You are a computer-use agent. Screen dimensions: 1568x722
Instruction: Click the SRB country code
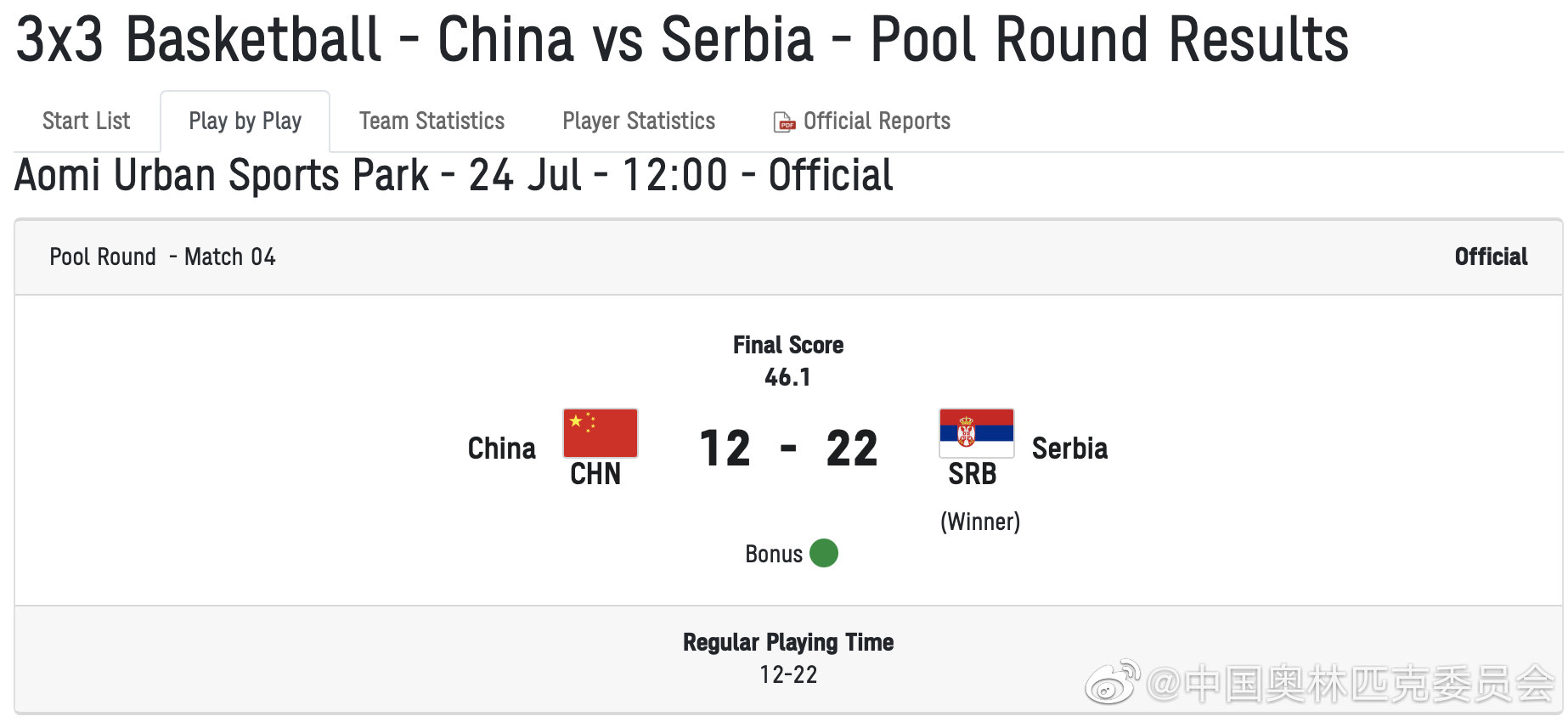coord(972,474)
